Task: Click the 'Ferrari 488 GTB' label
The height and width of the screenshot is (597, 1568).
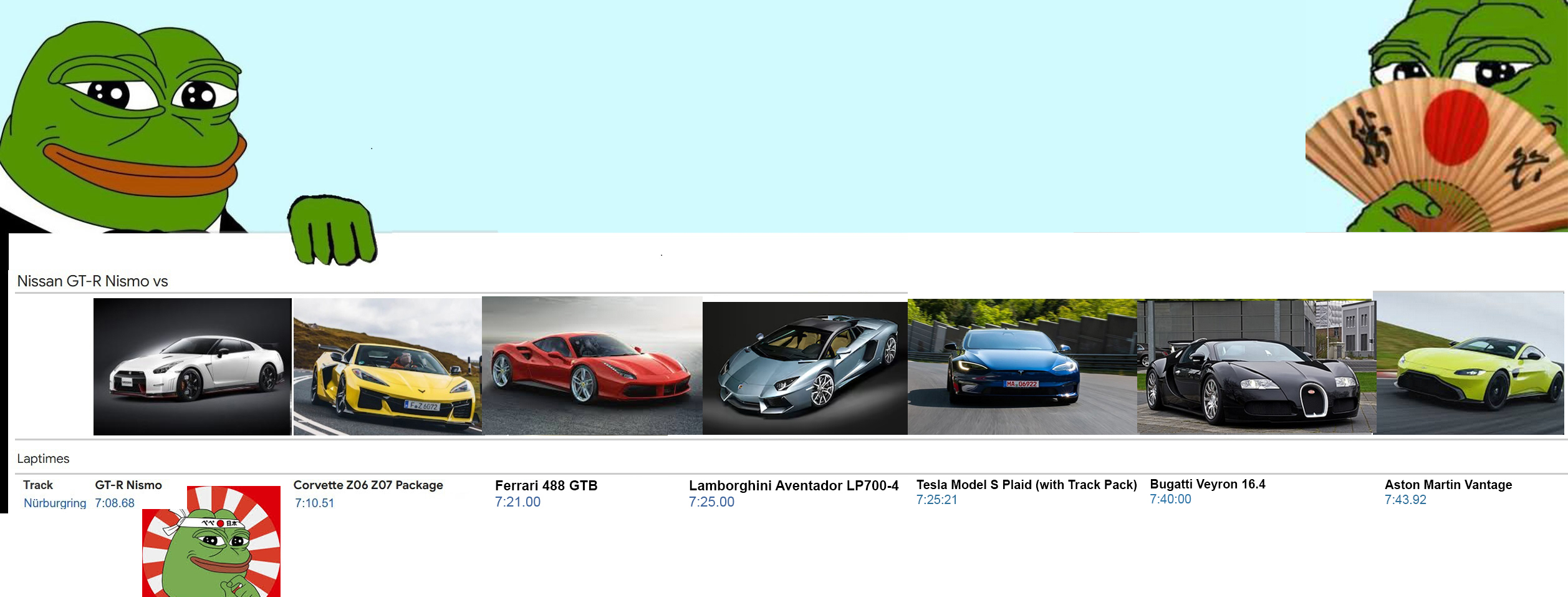Action: pyautogui.click(x=546, y=485)
